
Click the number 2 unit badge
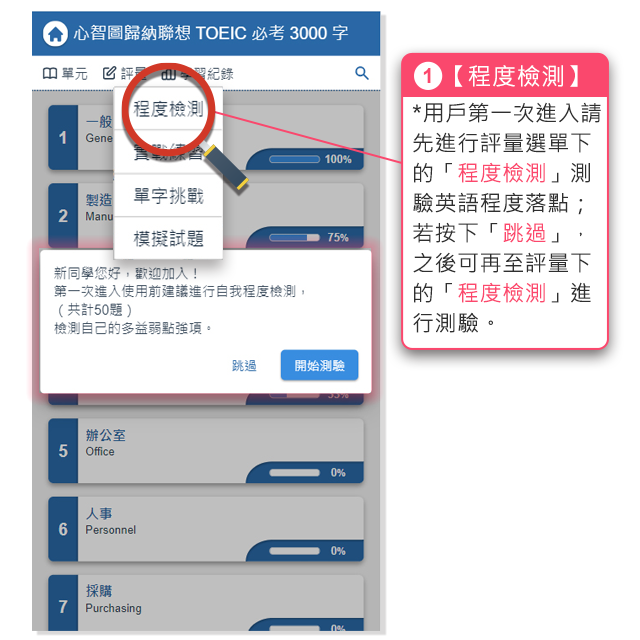point(63,216)
